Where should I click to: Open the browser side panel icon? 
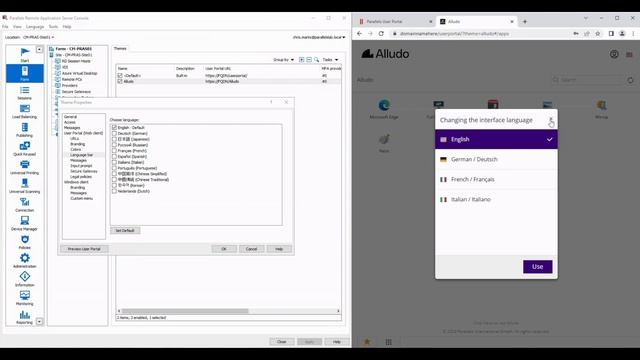pyautogui.click(x=611, y=33)
